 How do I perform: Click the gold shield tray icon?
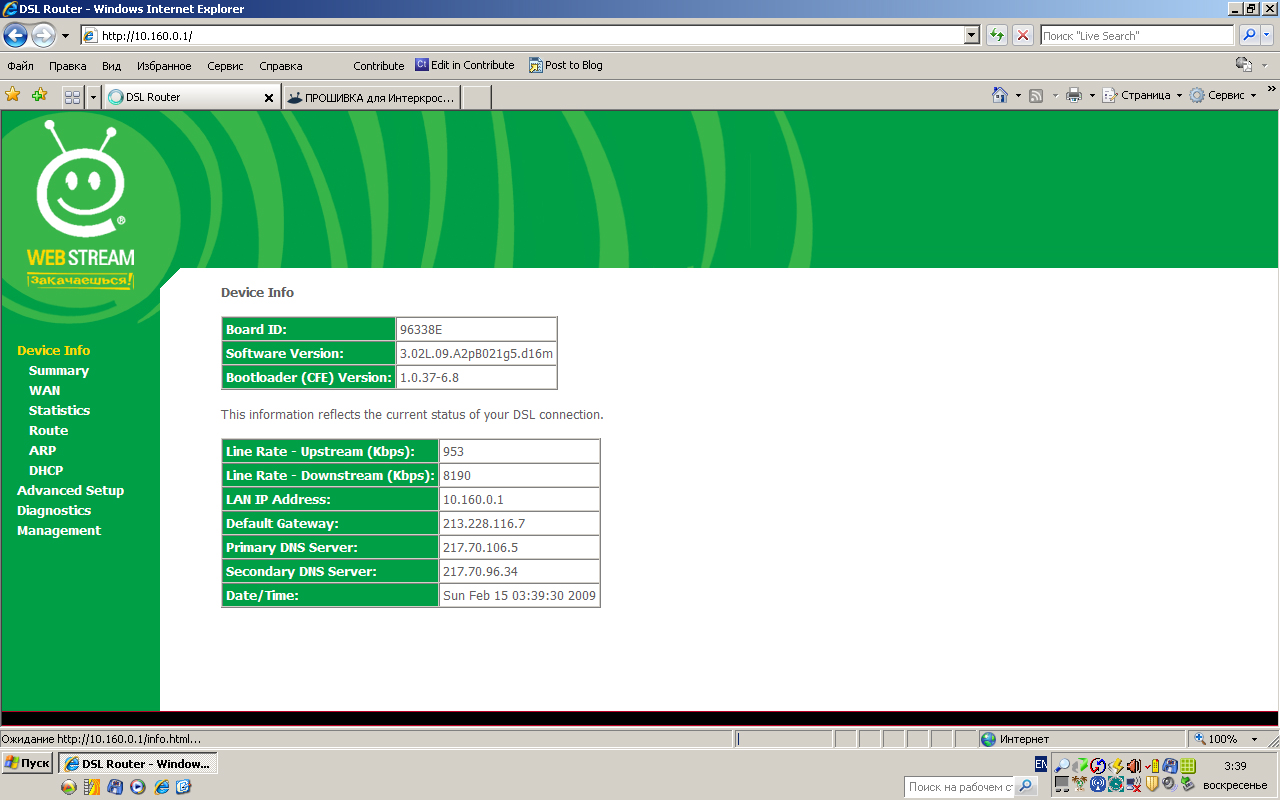coord(1151,784)
